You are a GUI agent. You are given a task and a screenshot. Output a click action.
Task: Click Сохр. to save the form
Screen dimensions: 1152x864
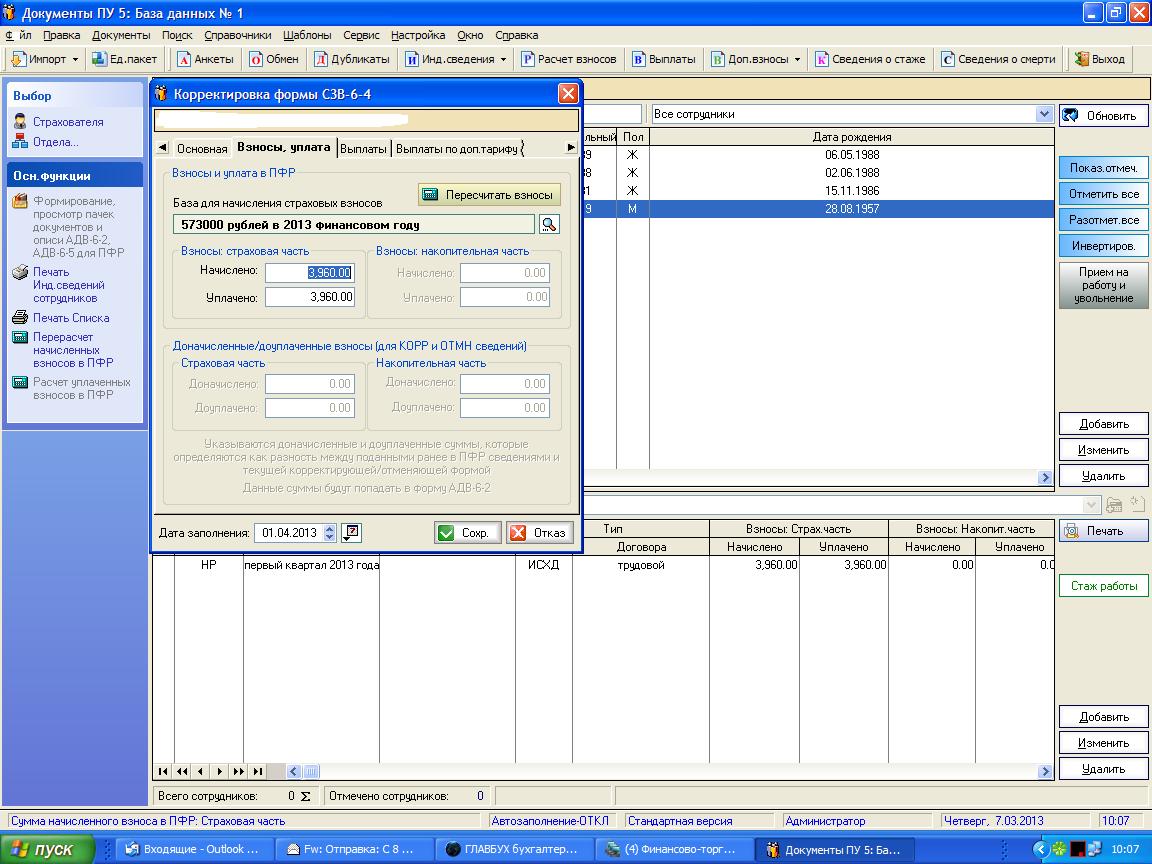[467, 533]
